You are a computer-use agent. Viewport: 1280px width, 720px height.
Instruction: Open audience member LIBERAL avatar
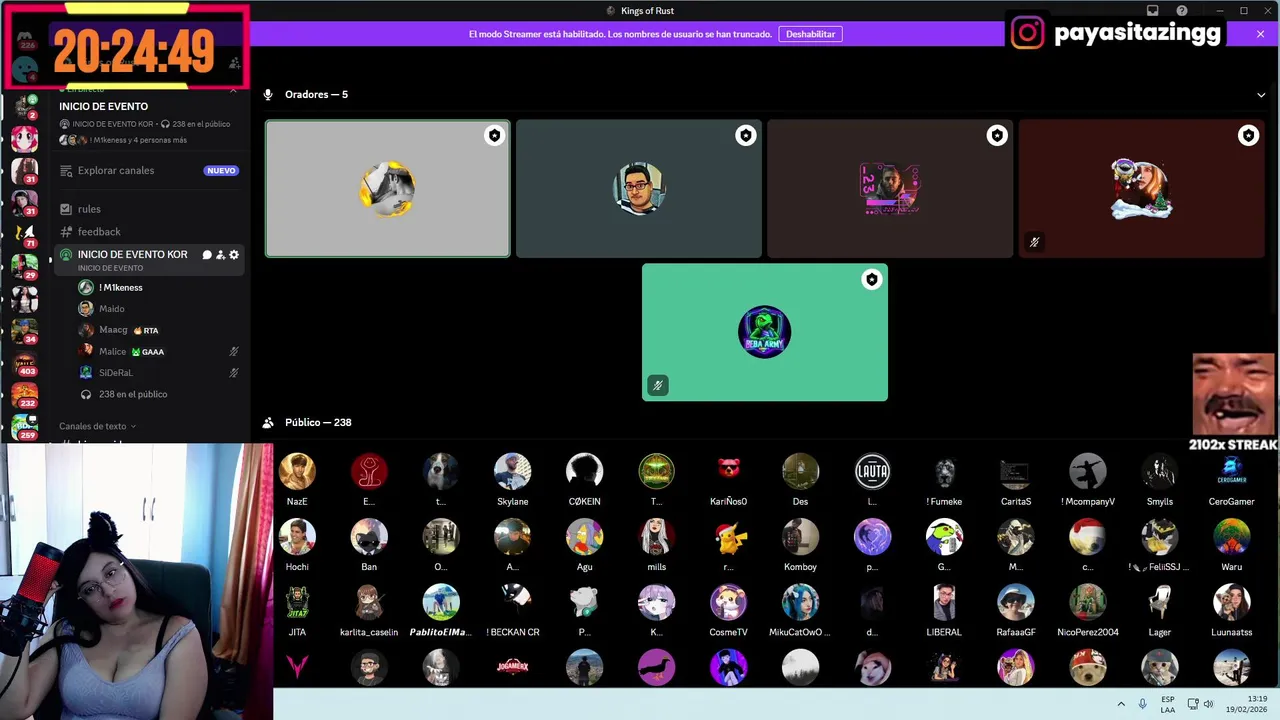click(x=944, y=602)
